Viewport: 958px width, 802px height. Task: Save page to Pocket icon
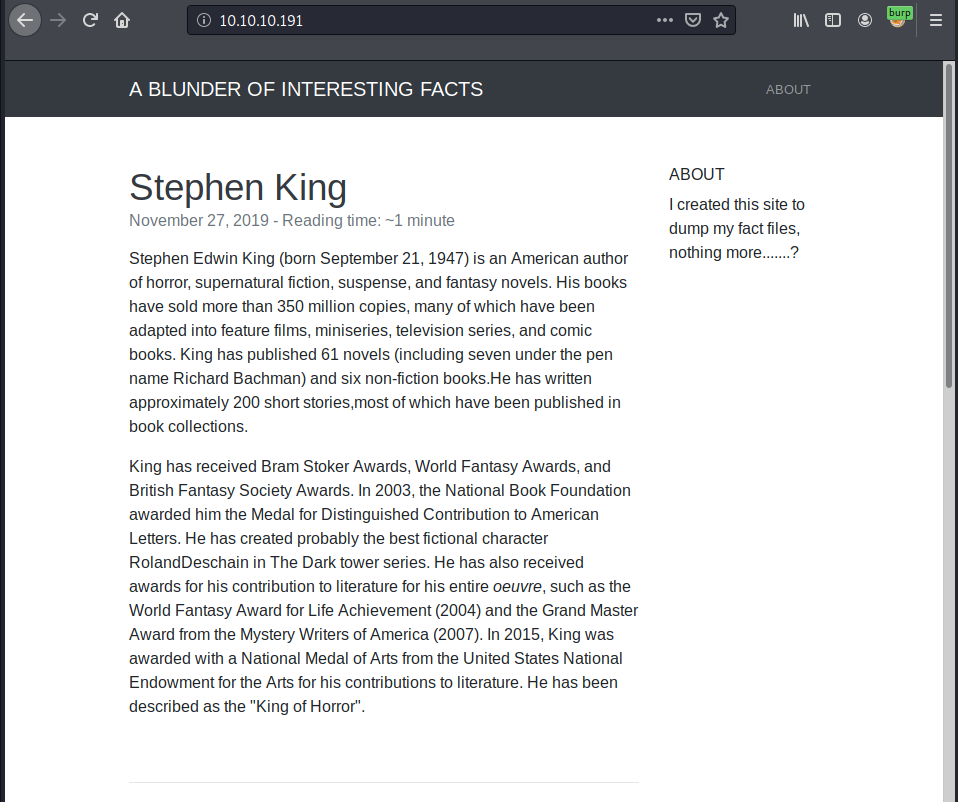click(x=693, y=20)
